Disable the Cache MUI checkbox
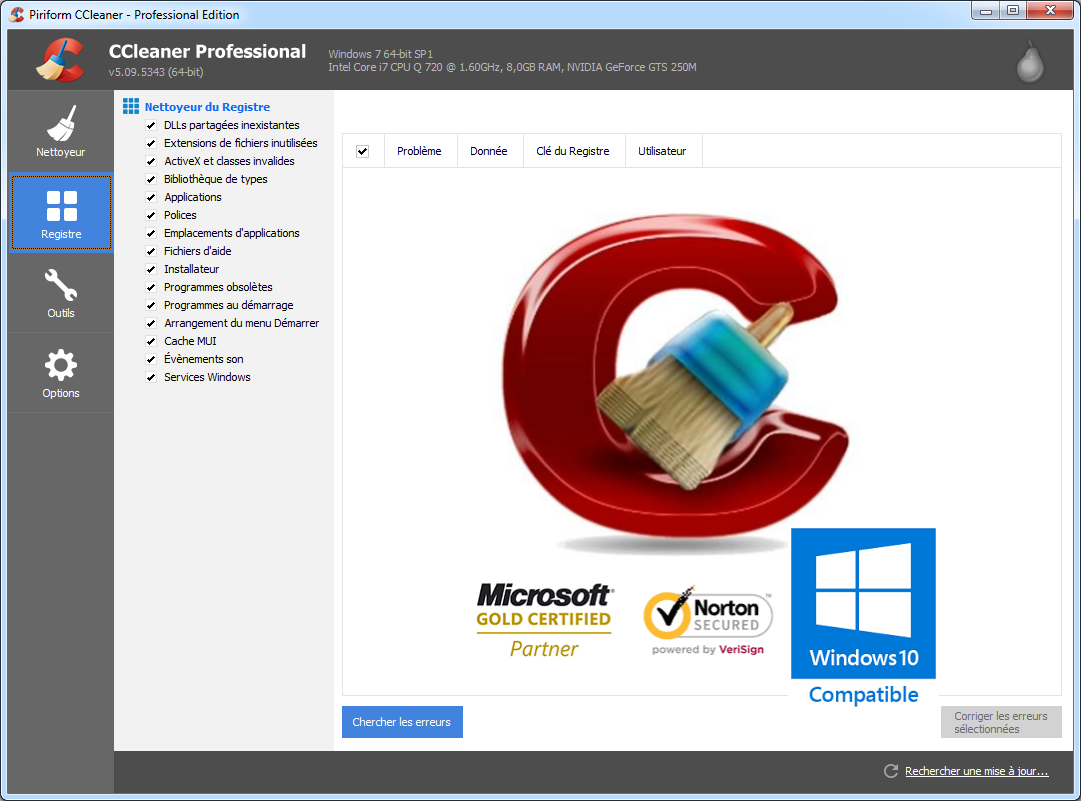This screenshot has width=1081, height=801. (x=151, y=341)
